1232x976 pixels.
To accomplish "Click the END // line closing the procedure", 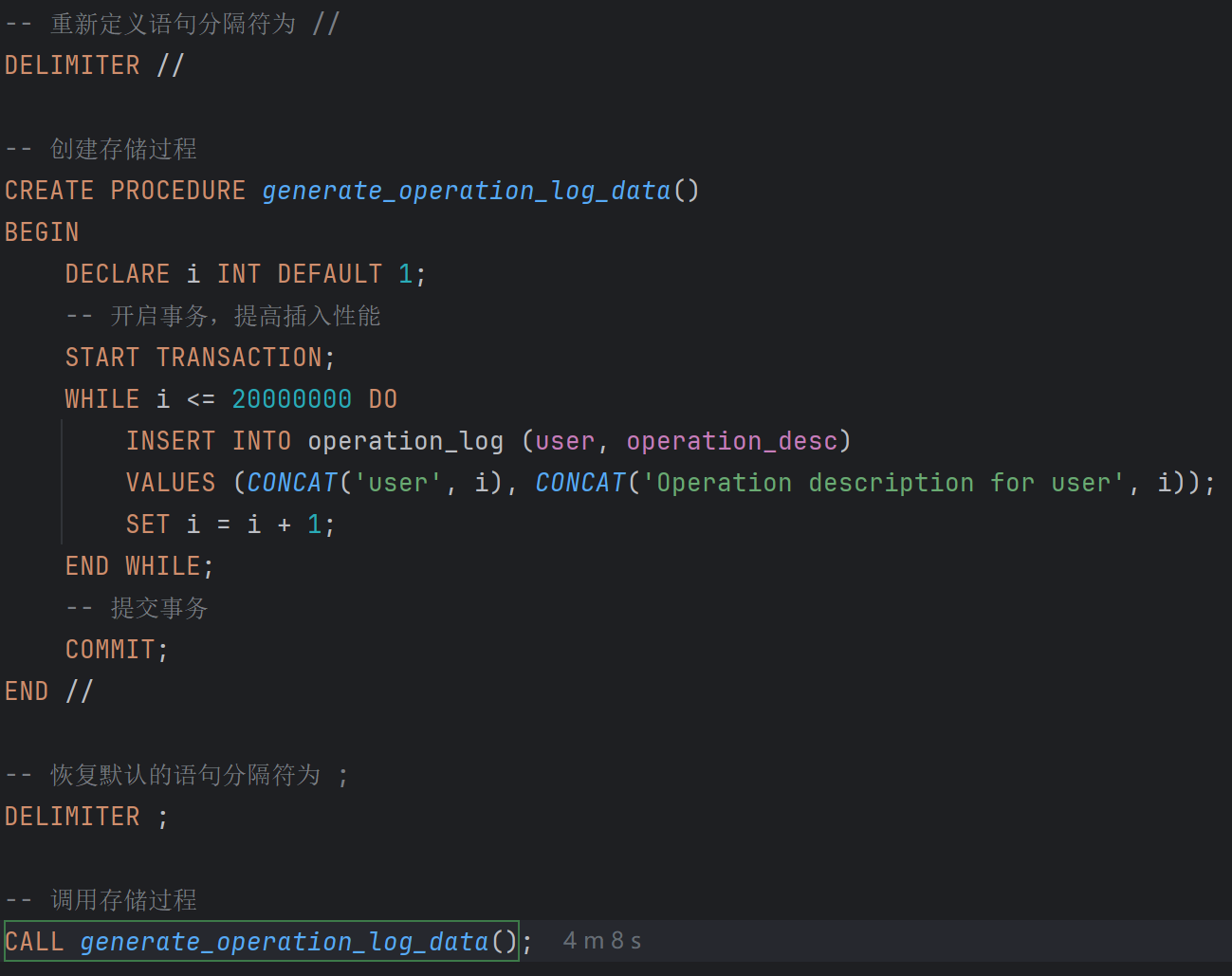I will click(x=47, y=691).
